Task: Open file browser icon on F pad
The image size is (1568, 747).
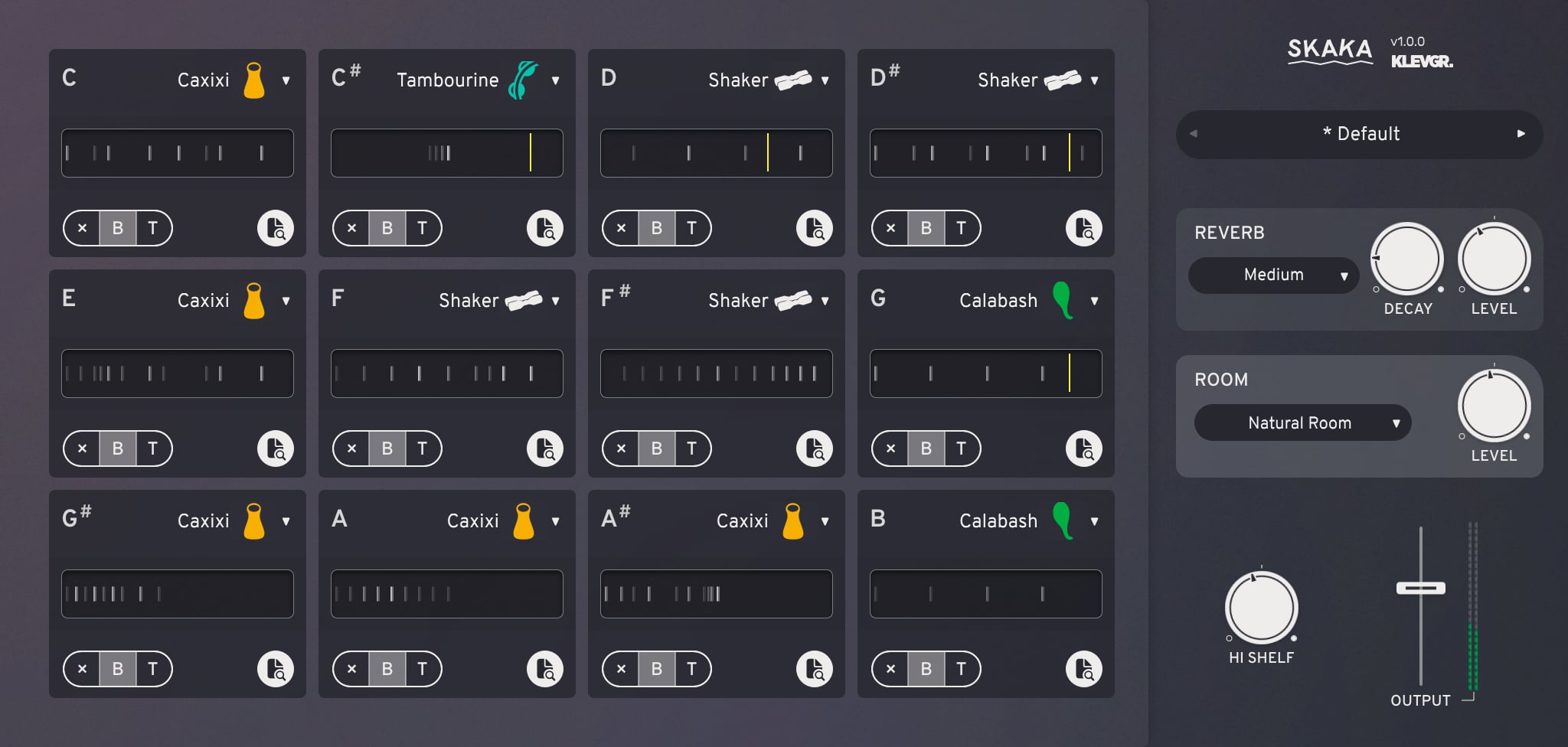Action: 545,449
